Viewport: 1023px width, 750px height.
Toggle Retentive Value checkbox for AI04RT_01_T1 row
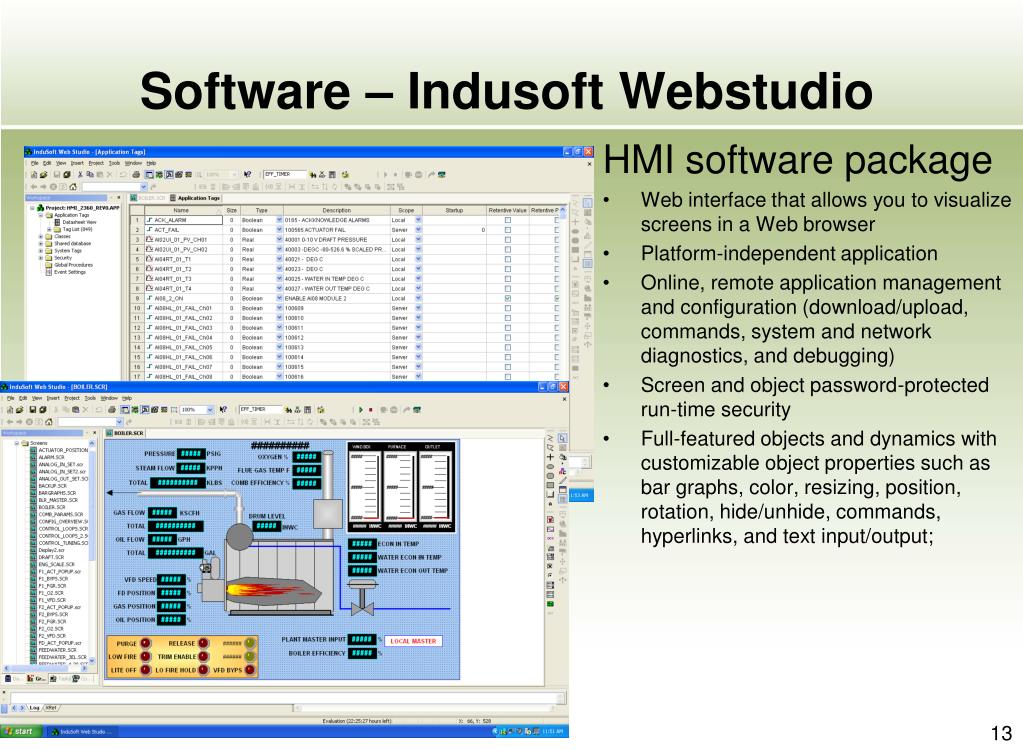coord(508,259)
